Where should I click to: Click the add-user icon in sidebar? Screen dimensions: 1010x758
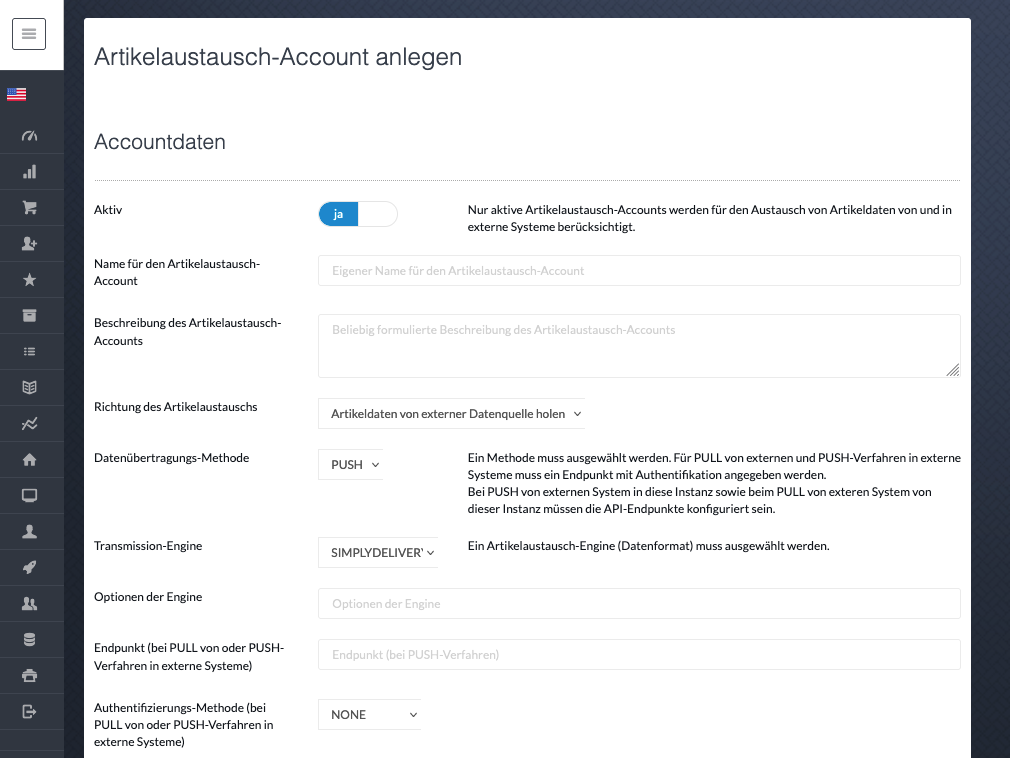pyautogui.click(x=30, y=244)
